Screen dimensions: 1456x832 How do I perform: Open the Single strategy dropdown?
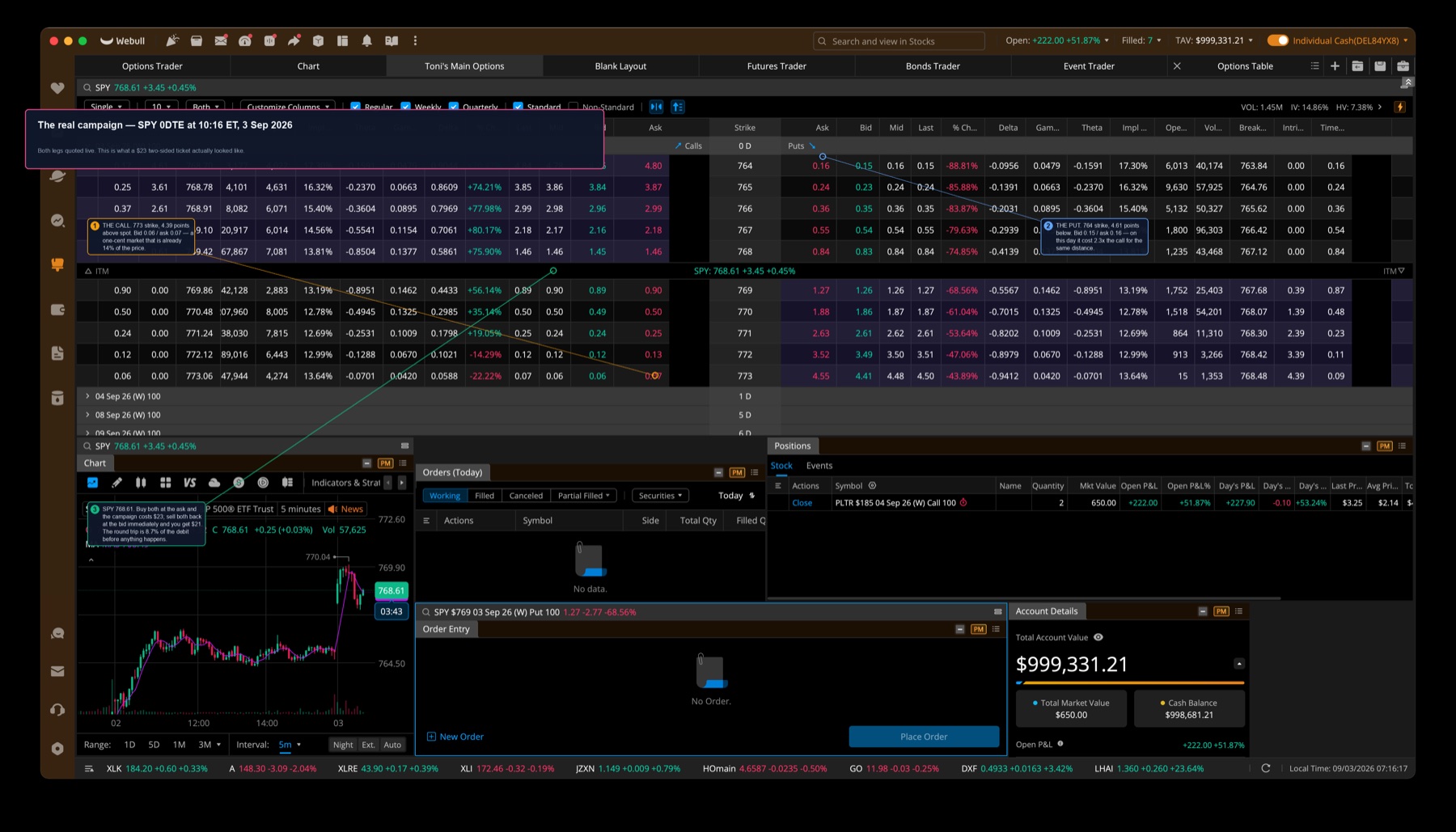(x=106, y=107)
